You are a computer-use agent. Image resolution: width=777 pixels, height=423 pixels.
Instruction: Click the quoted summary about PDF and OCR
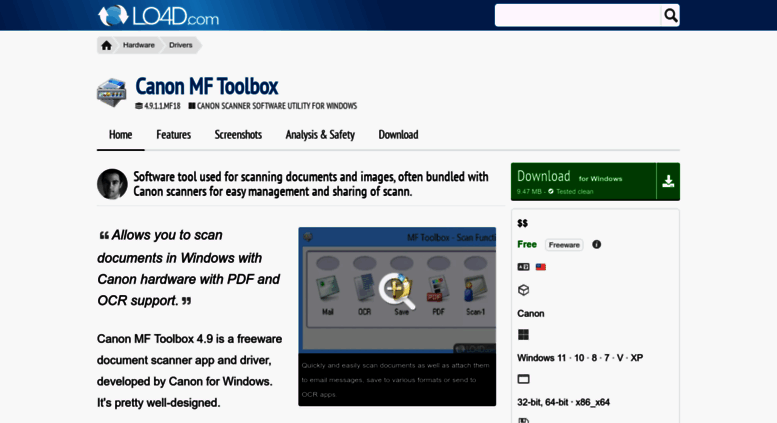189,268
